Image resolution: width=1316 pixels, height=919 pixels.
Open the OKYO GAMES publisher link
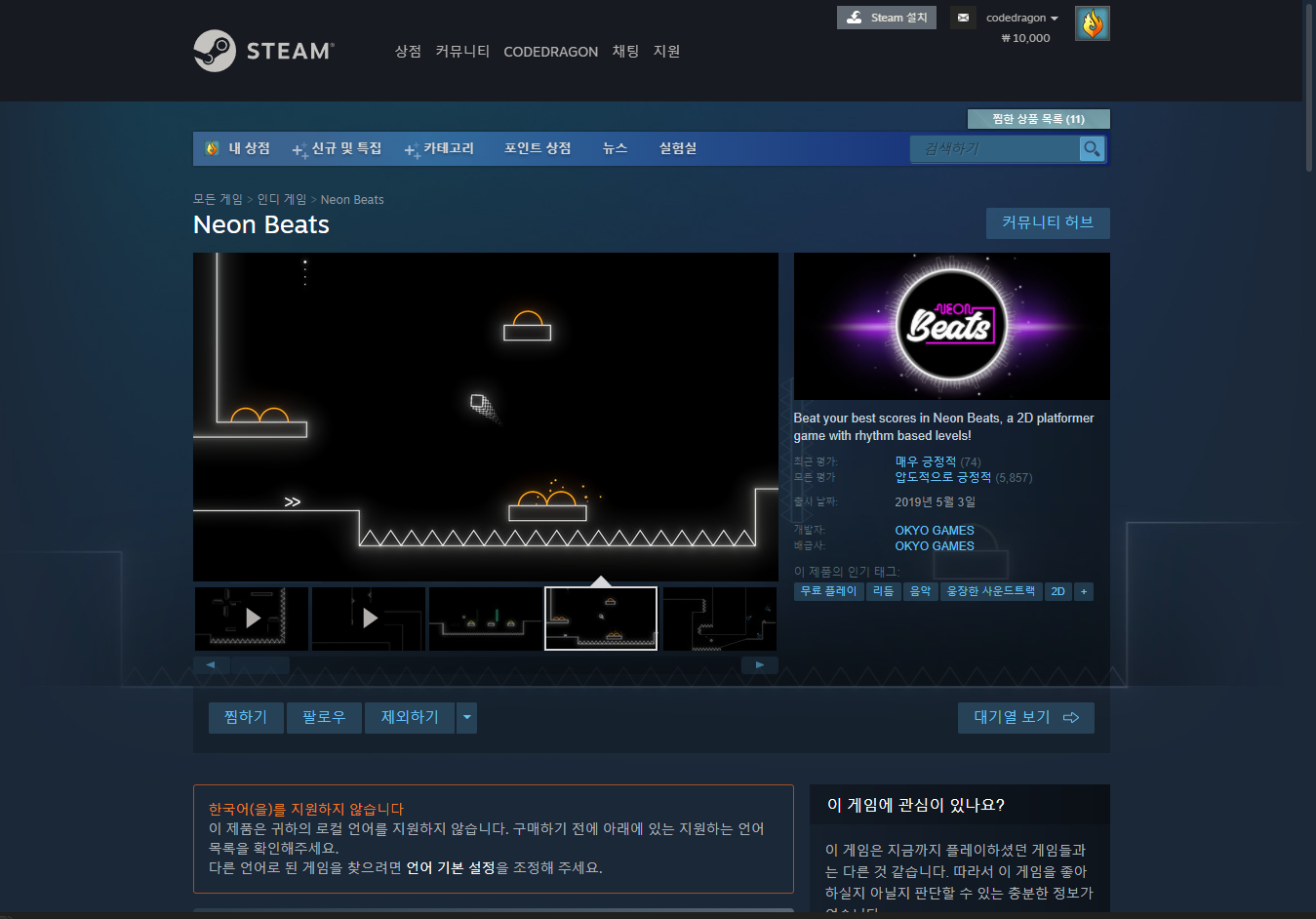click(x=935, y=546)
